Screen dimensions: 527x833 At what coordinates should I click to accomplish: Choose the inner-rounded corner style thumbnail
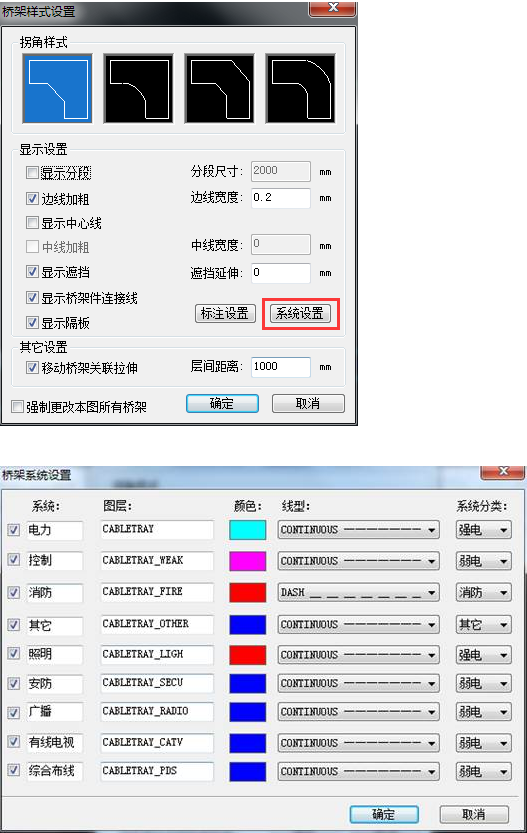click(139, 88)
